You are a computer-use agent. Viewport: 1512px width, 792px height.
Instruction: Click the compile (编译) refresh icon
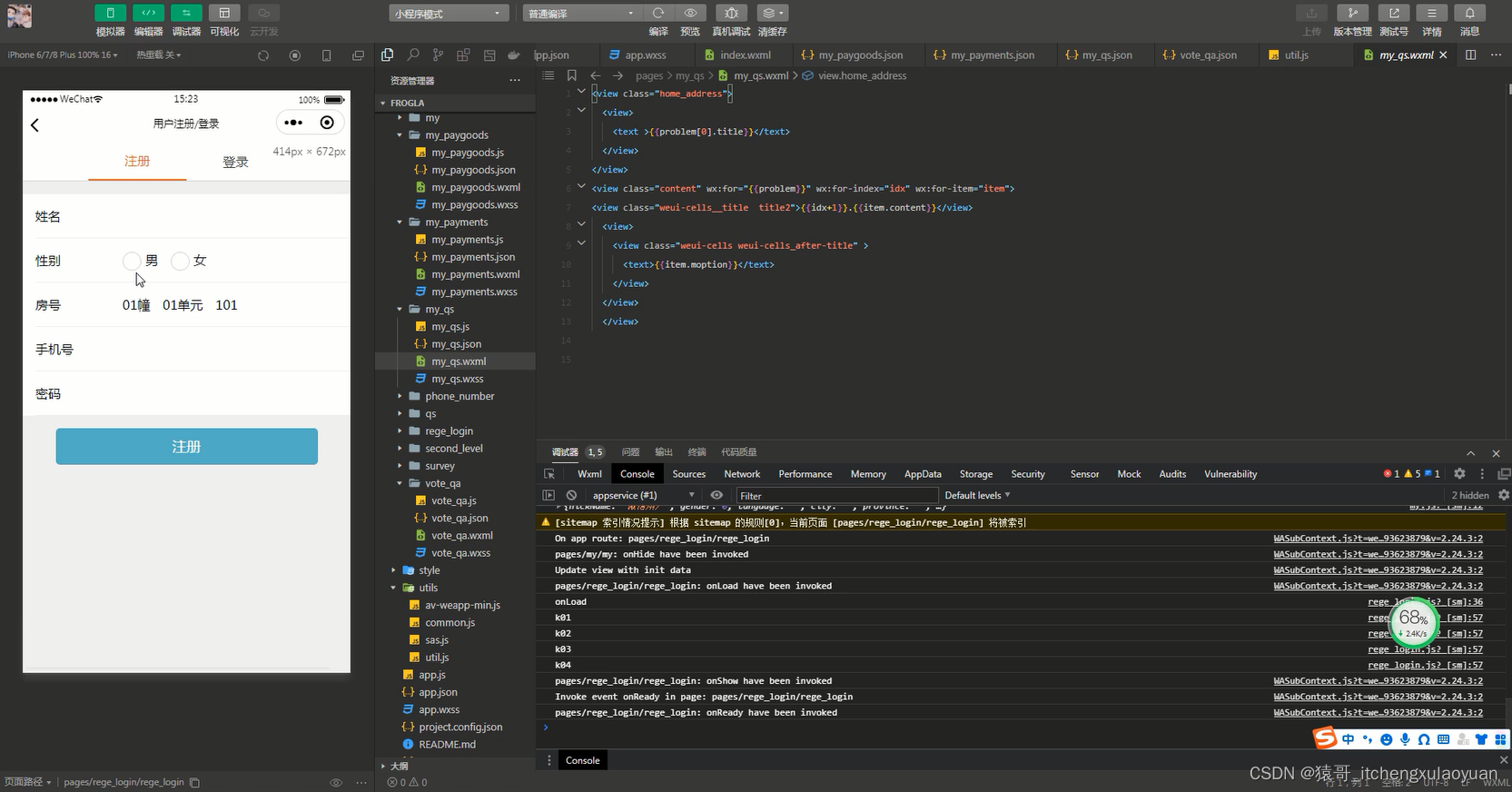click(658, 13)
